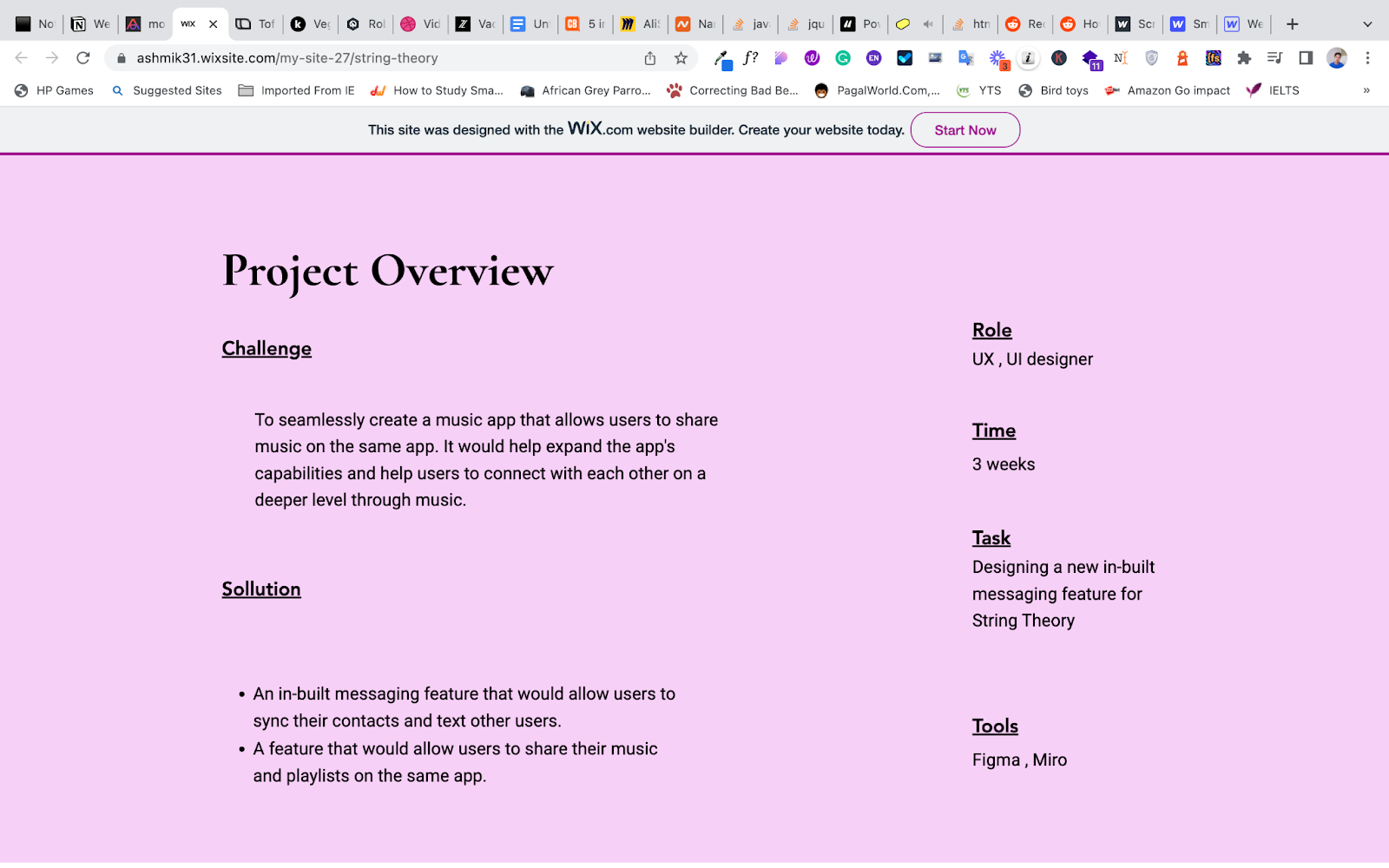Viewport: 1389px width, 868px height.
Task: Switch to the 'Pov' tab
Action: click(x=860, y=24)
